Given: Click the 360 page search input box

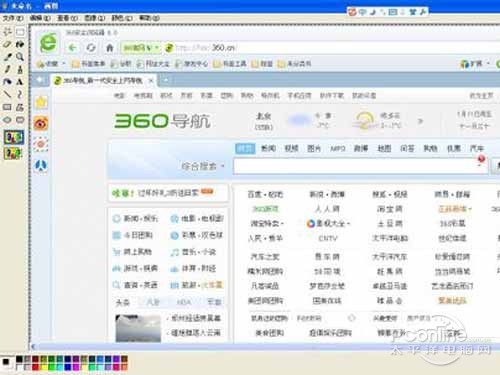Looking at the screenshot, I should [361, 166].
